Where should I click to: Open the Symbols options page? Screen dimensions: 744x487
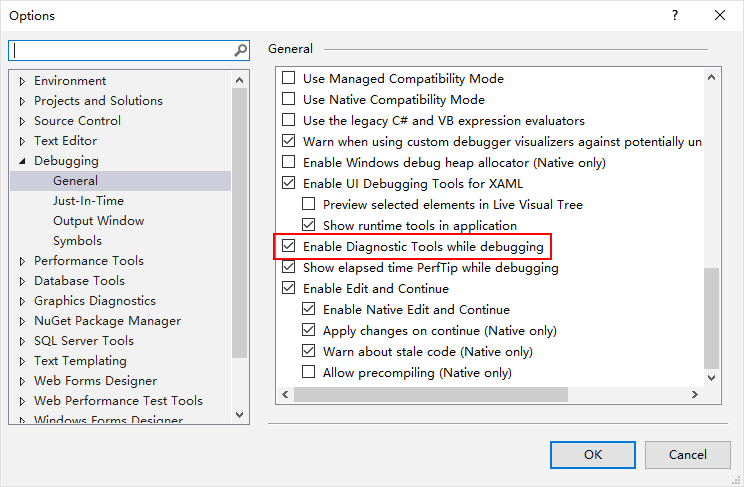click(x=78, y=241)
